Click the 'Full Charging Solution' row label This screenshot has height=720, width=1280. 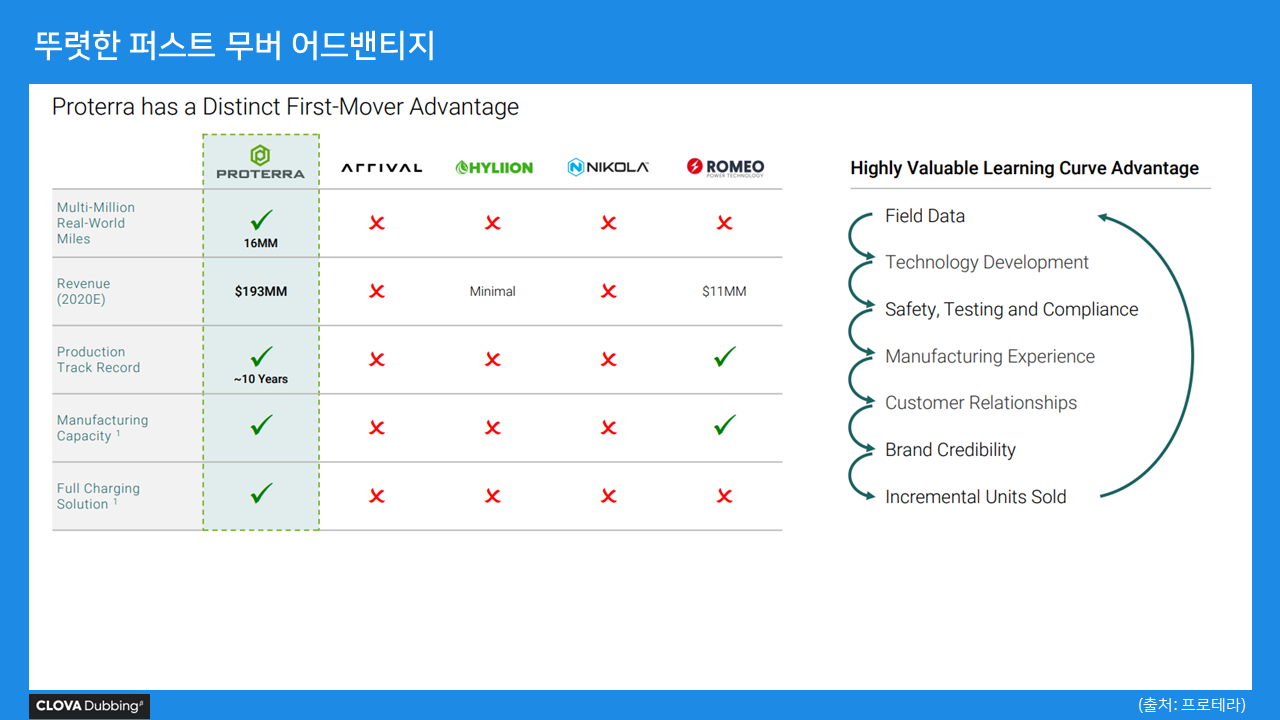click(x=98, y=496)
